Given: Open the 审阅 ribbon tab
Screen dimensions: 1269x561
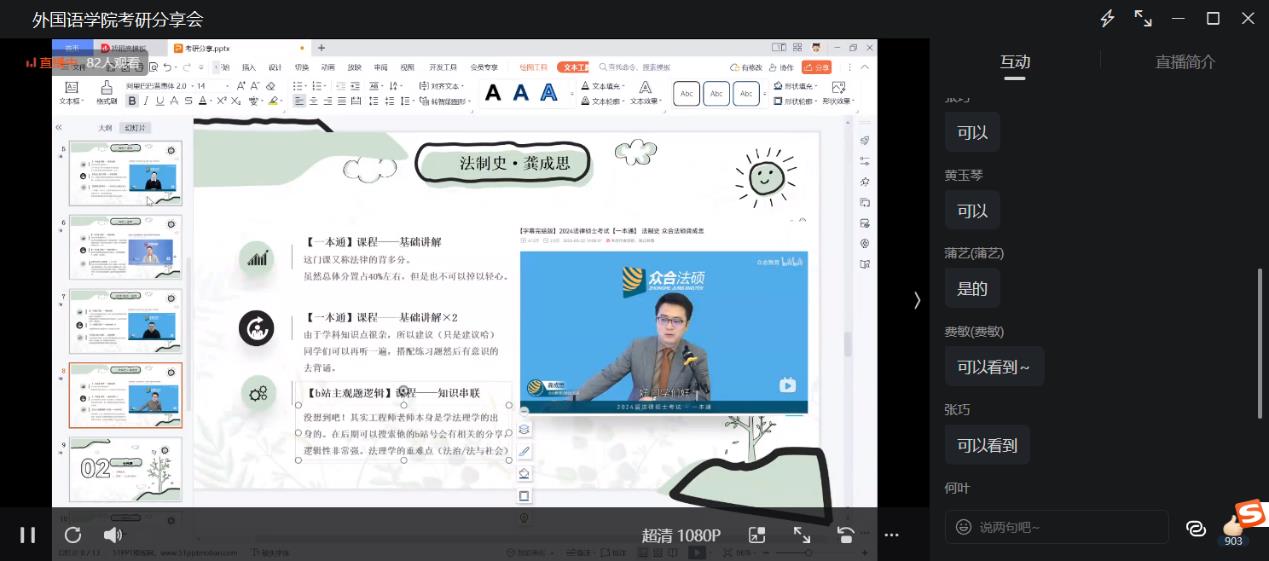Looking at the screenshot, I should click(380, 68).
